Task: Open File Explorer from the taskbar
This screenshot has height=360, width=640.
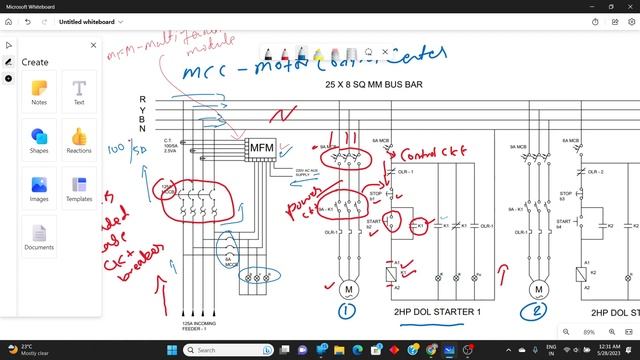Action: (339, 350)
